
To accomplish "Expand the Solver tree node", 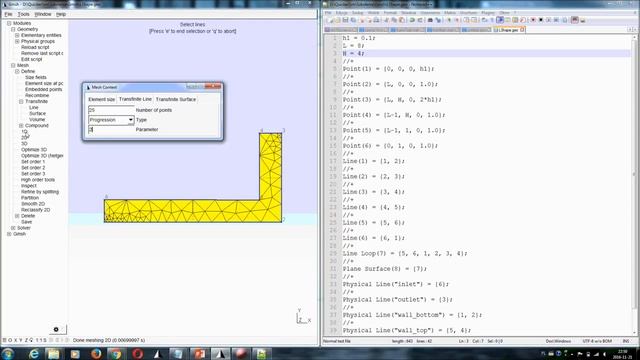I will pos(13,228).
